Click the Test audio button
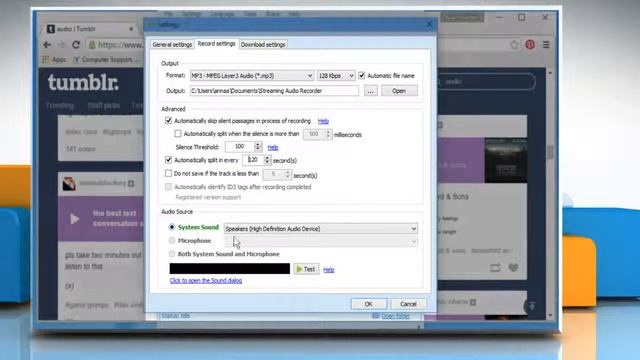Viewport: 640px width, 360px height. pos(306,269)
